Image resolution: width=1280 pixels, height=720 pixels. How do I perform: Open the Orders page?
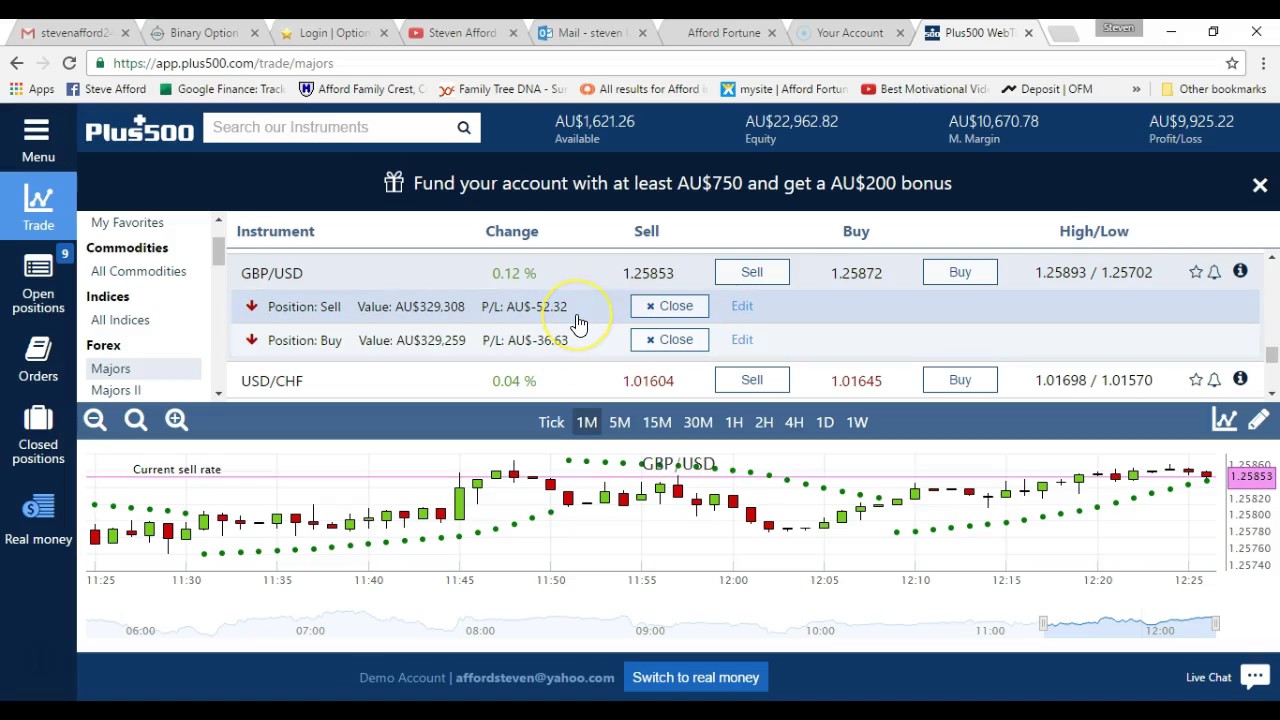38,360
